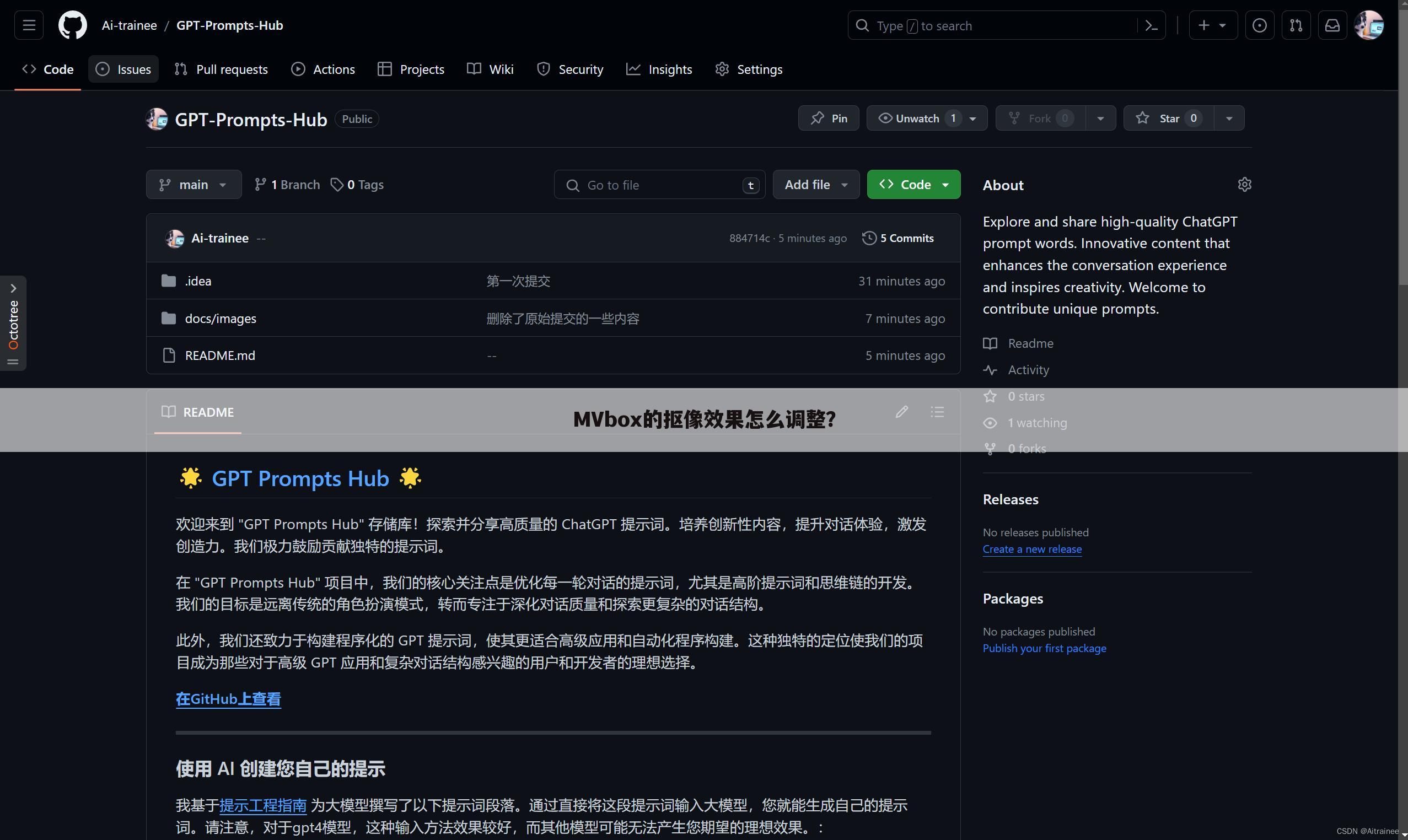This screenshot has width=1408, height=840.
Task: Open the README outline list icon
Action: point(937,412)
